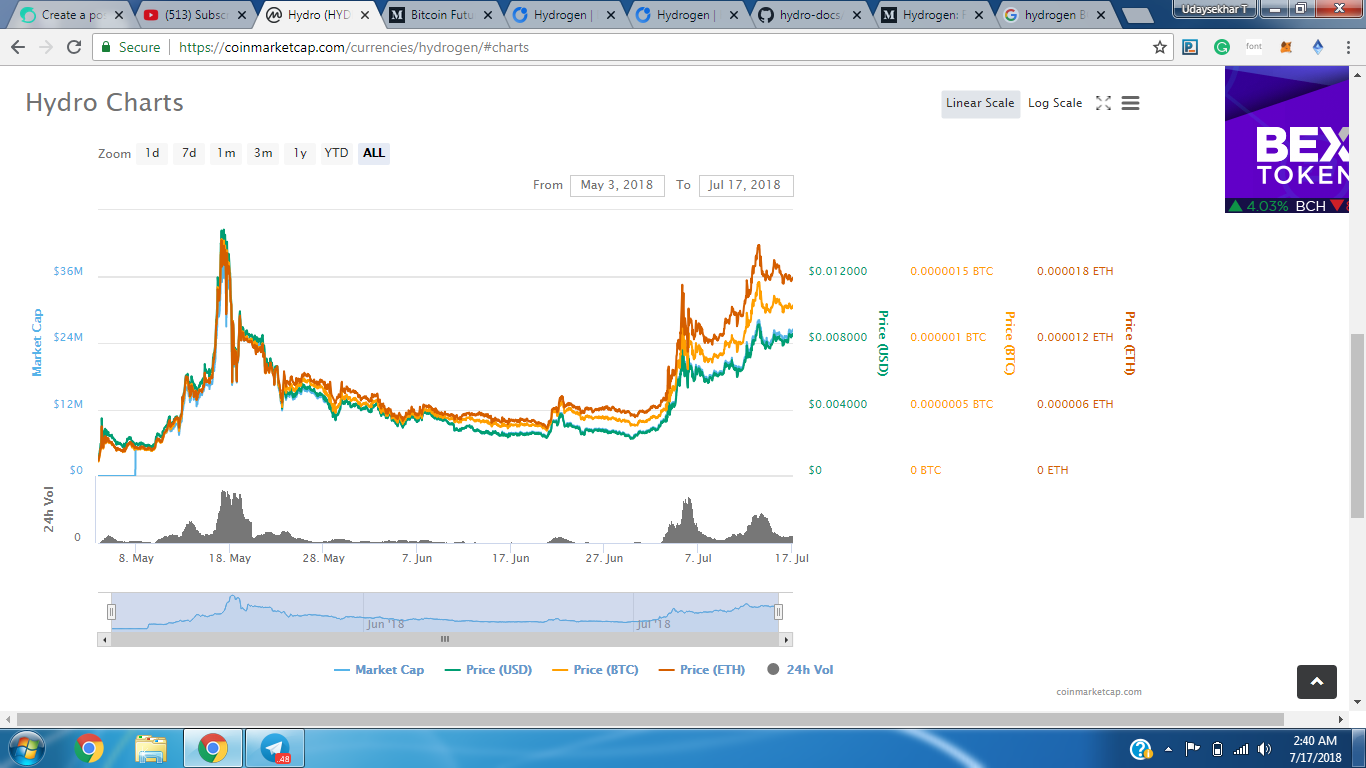Screen dimensions: 1366x768
Task: Set chart zoom to 1m
Action: coord(226,153)
